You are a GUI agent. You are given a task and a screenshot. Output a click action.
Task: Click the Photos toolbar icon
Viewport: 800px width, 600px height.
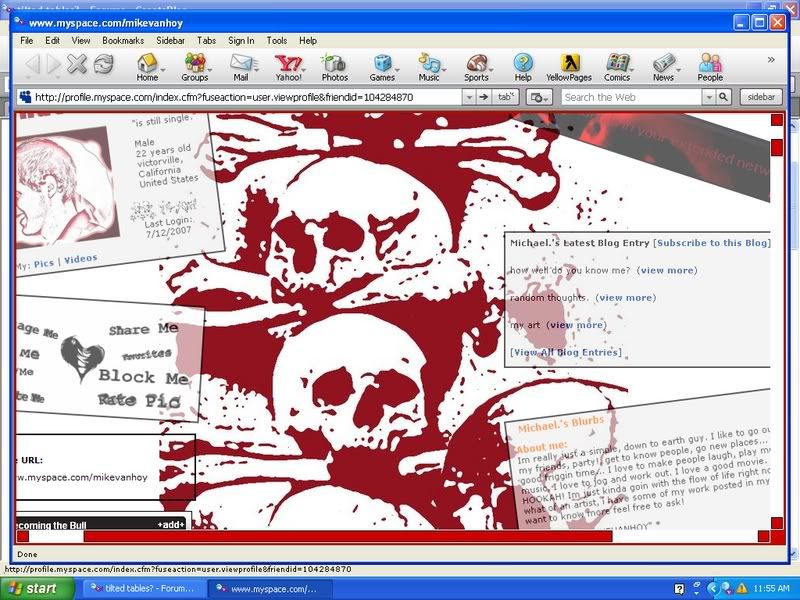[334, 67]
